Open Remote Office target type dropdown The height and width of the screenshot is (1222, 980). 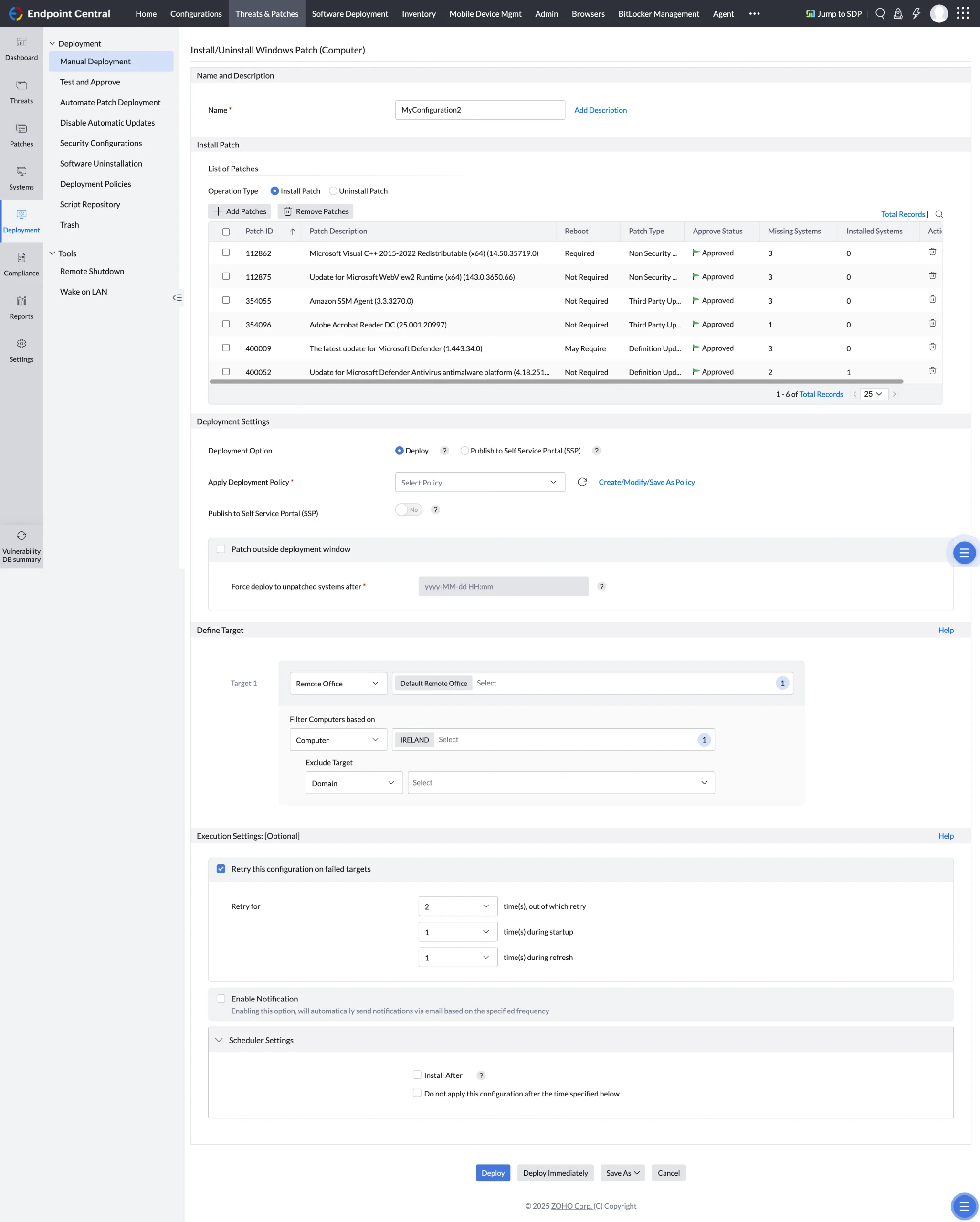[338, 683]
